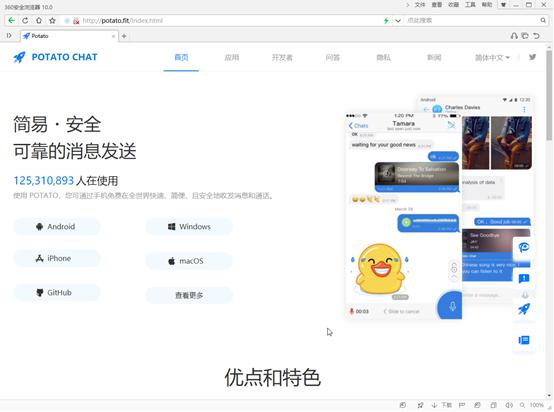Open the GitHub button
The height and width of the screenshot is (412, 554).
click(x=57, y=293)
